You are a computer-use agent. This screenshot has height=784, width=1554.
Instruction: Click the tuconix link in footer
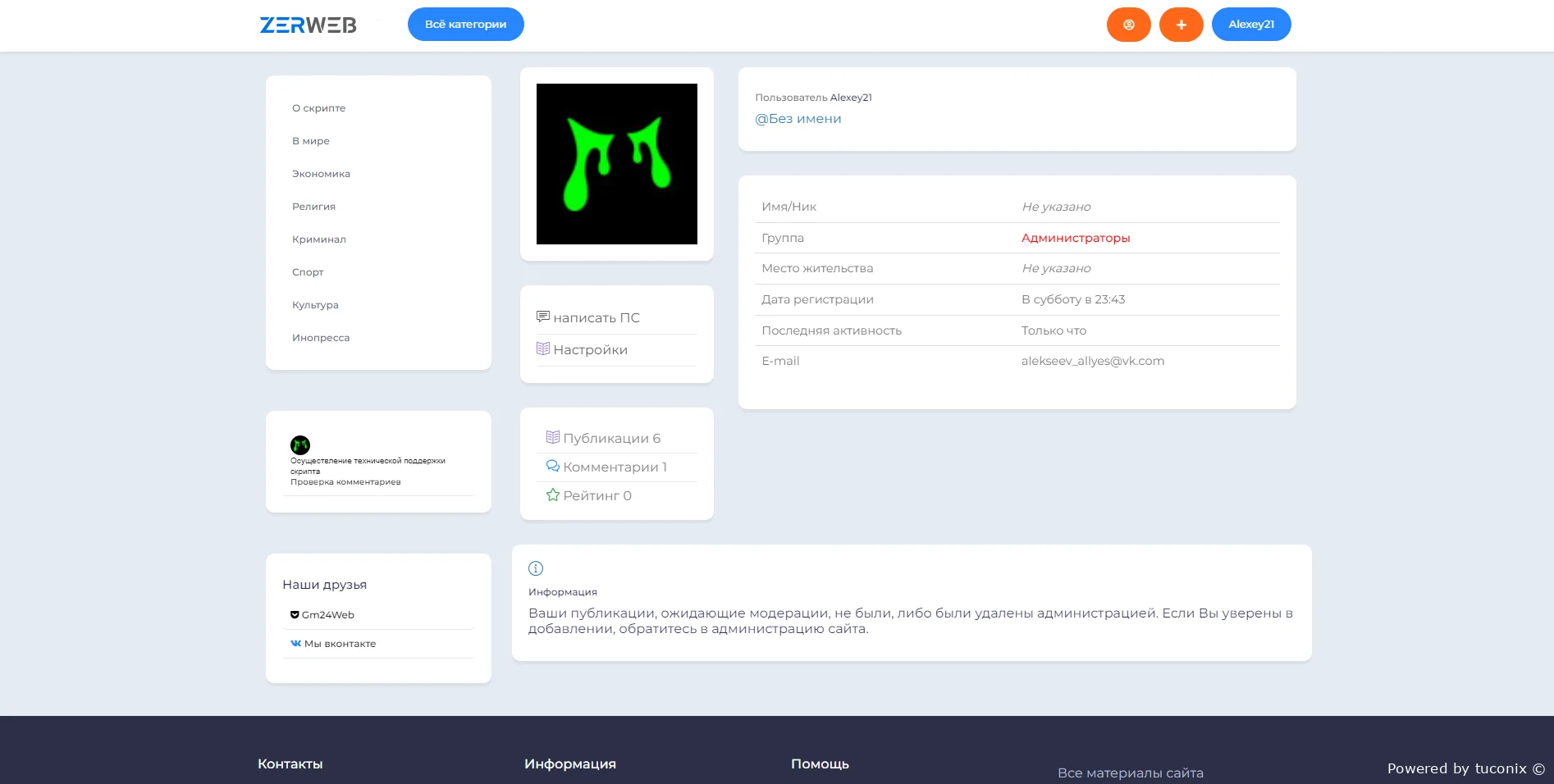pyautogui.click(x=1501, y=768)
